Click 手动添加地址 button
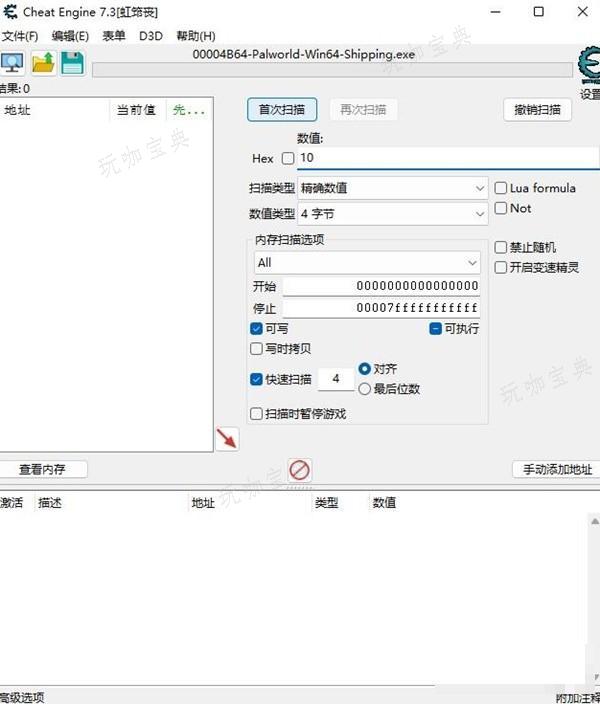The height and width of the screenshot is (704, 600). [557, 470]
